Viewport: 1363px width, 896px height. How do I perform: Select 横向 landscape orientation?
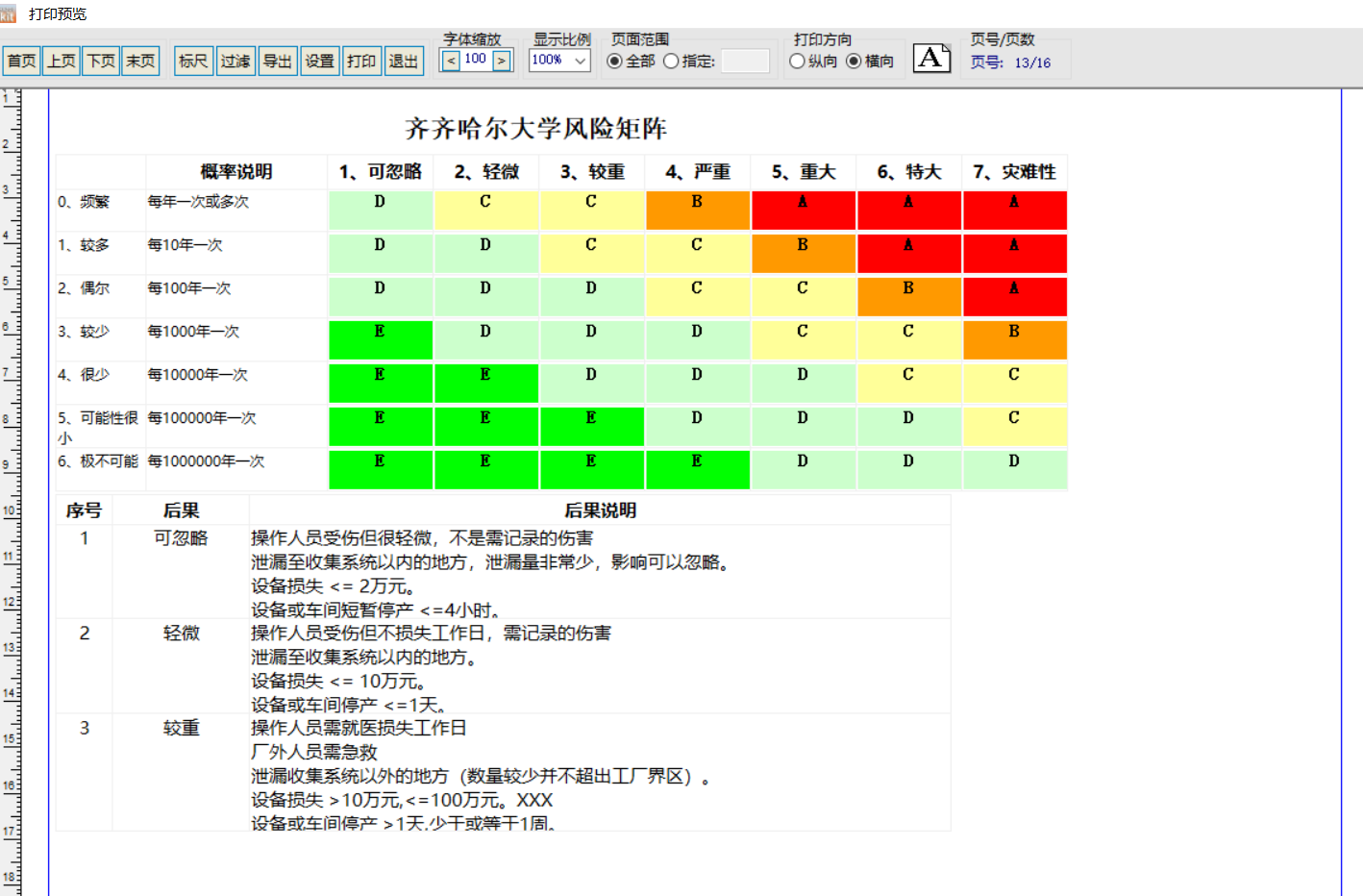[870, 61]
